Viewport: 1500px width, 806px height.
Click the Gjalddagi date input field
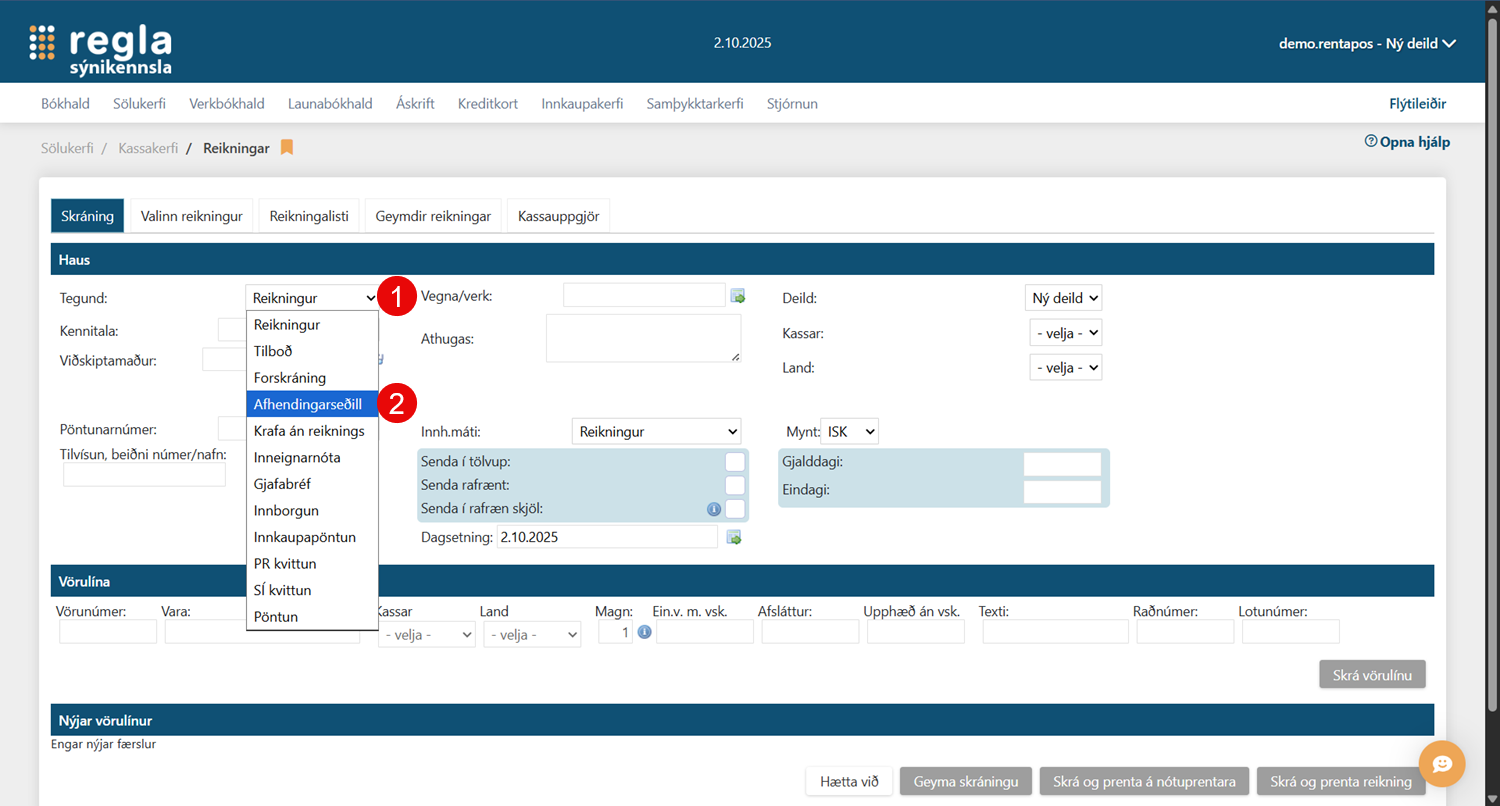pyautogui.click(x=1061, y=464)
